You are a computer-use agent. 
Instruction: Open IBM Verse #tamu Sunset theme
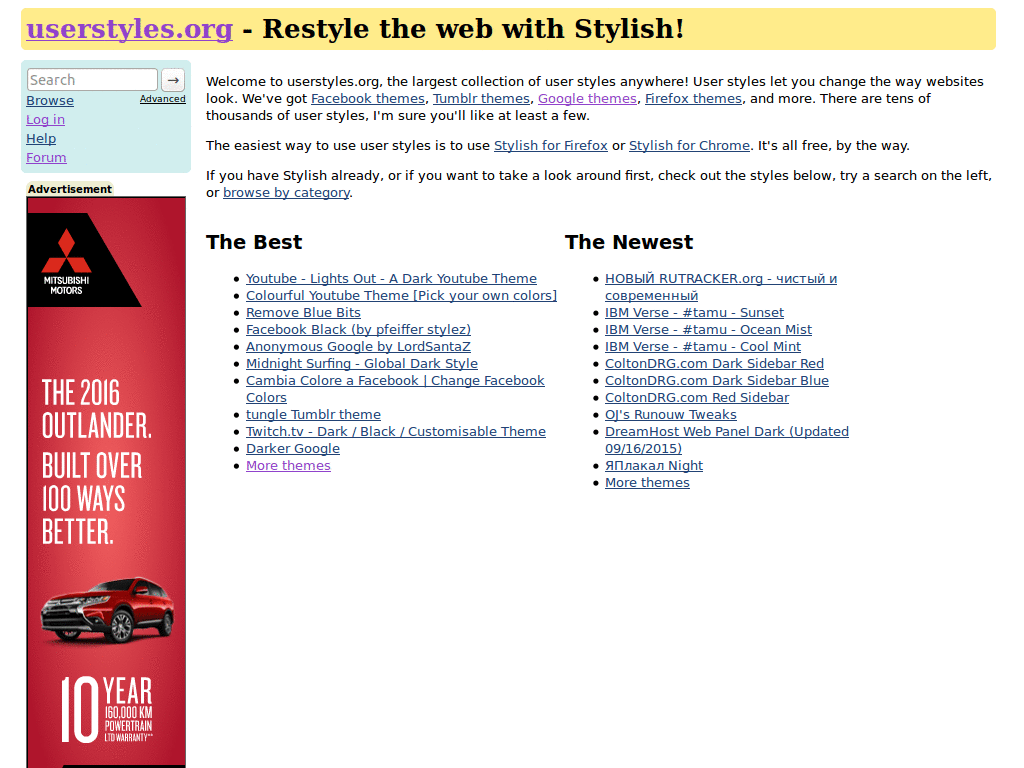(x=694, y=312)
